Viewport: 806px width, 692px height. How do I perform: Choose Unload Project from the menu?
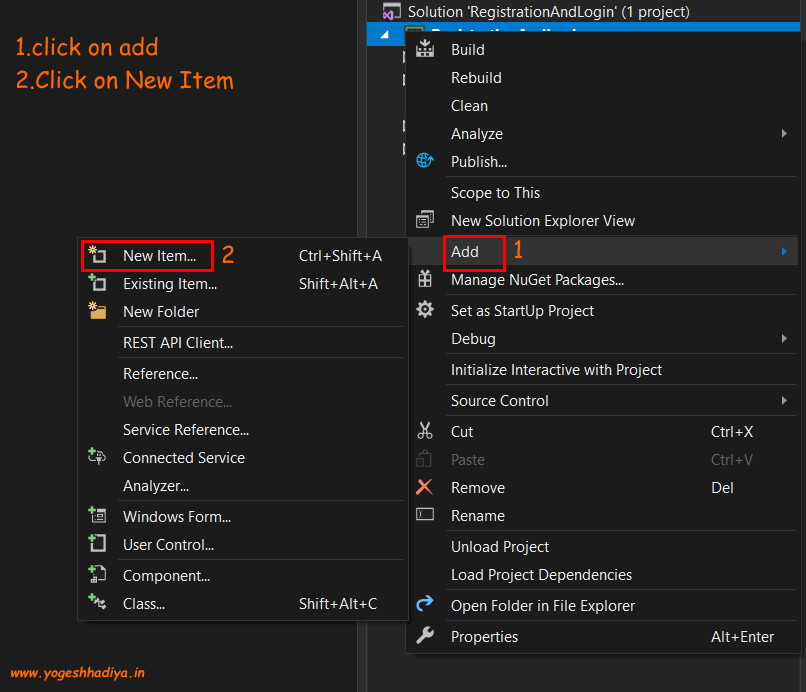point(500,547)
